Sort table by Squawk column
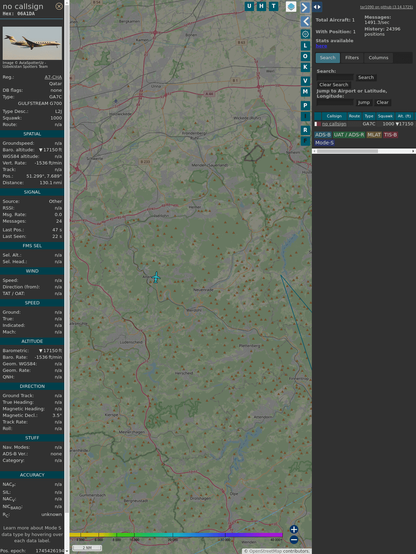The height and width of the screenshot is (554, 416). [x=385, y=116]
